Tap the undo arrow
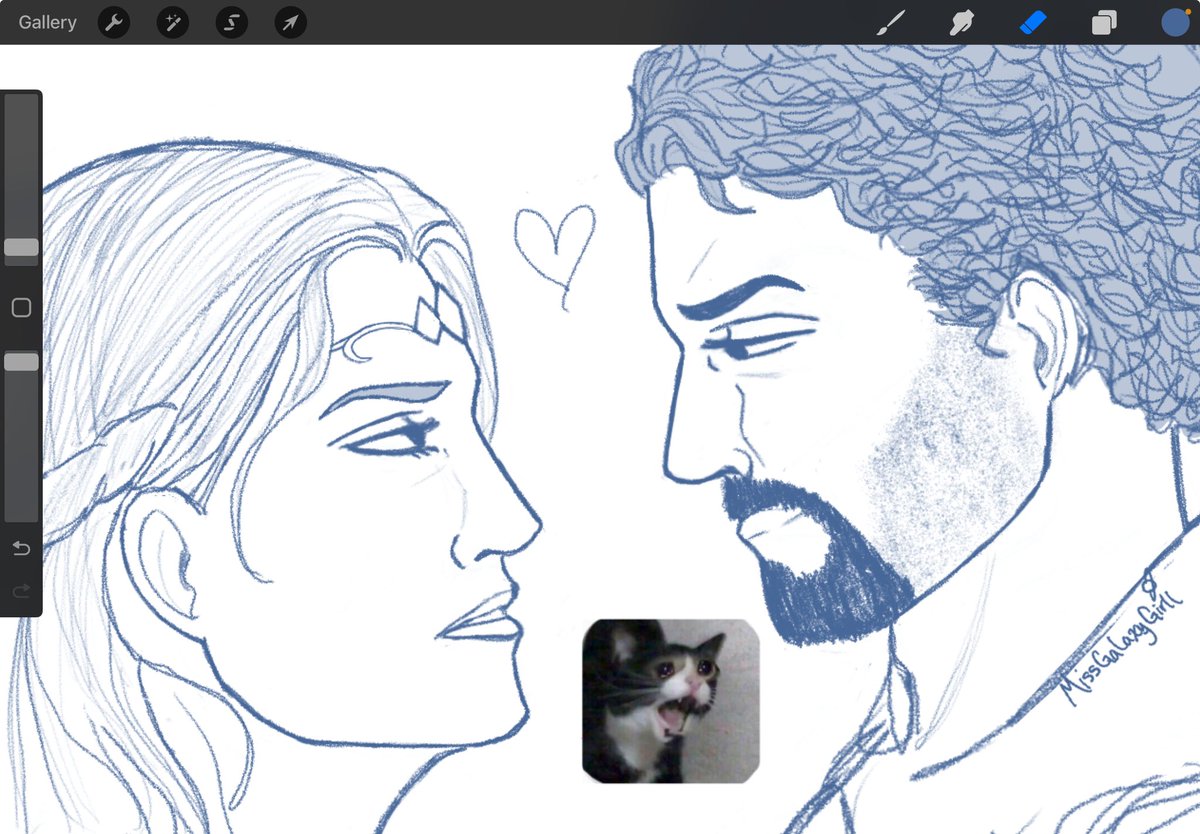Screen dimensions: 1200x834 [x=20, y=548]
